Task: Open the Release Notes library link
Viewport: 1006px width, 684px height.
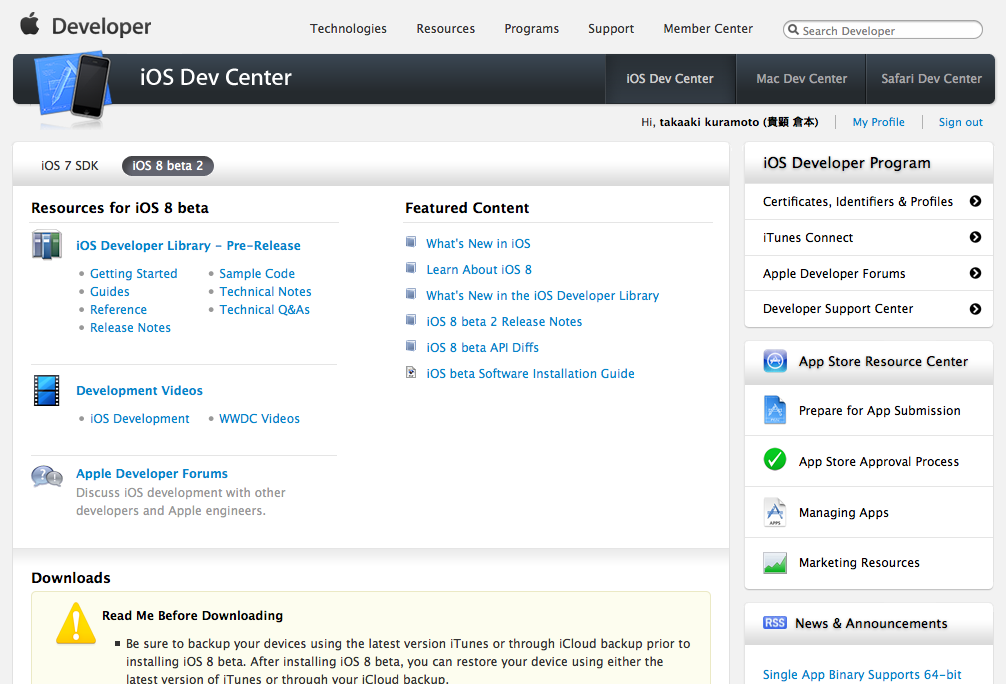Action: pos(130,327)
